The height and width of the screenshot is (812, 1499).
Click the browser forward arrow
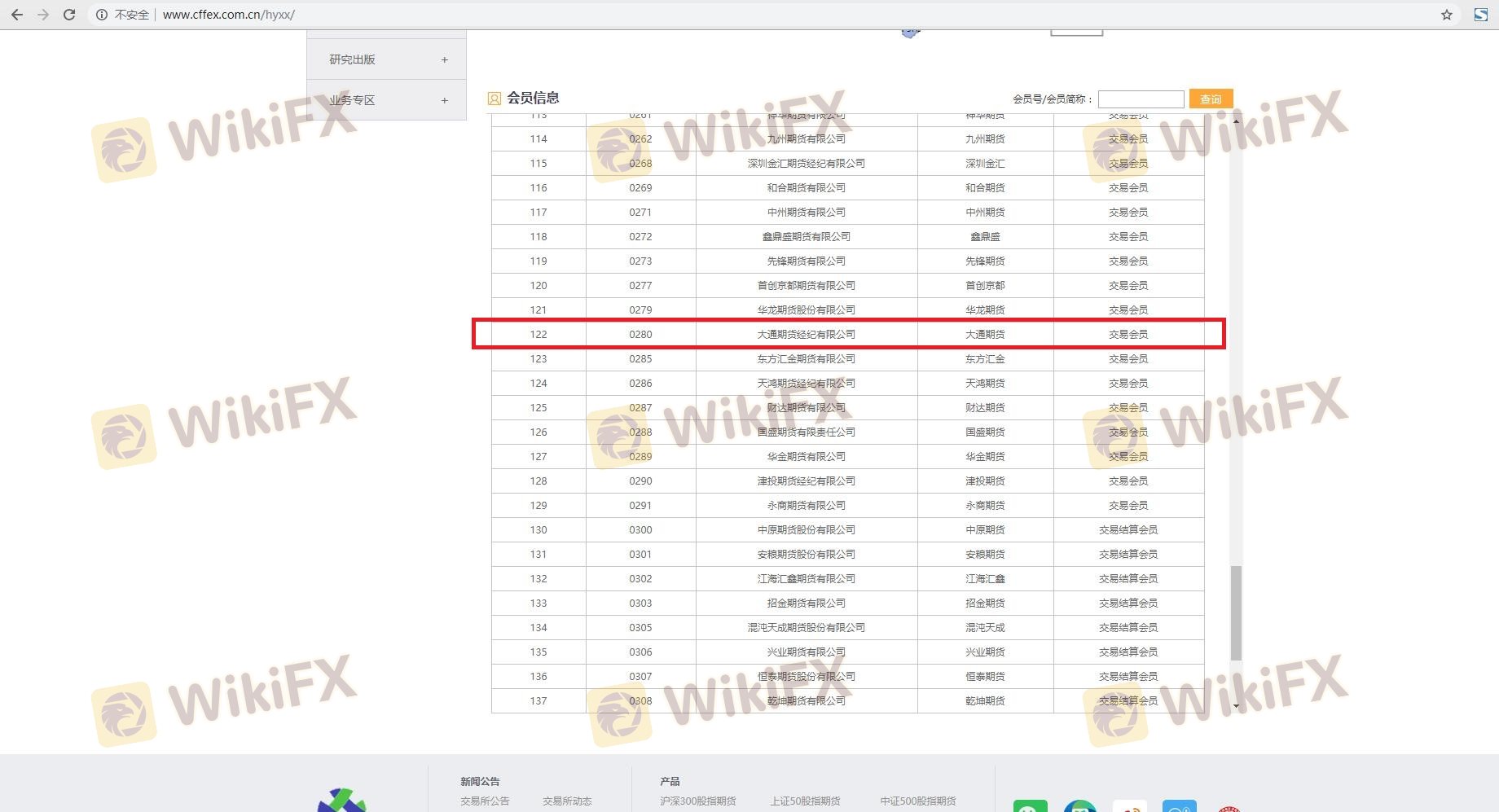pyautogui.click(x=43, y=15)
